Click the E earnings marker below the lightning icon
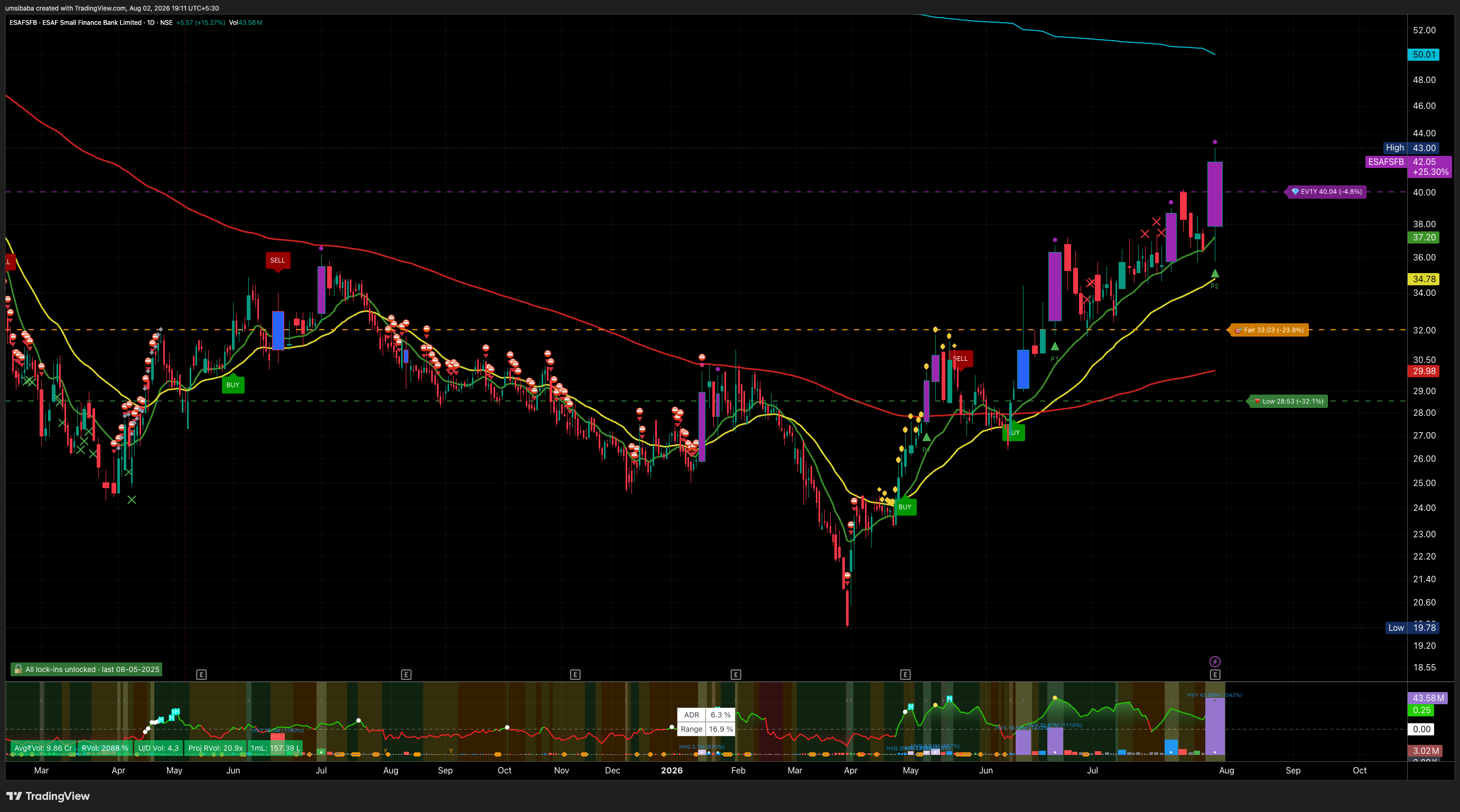Image resolution: width=1460 pixels, height=812 pixels. click(x=1215, y=674)
